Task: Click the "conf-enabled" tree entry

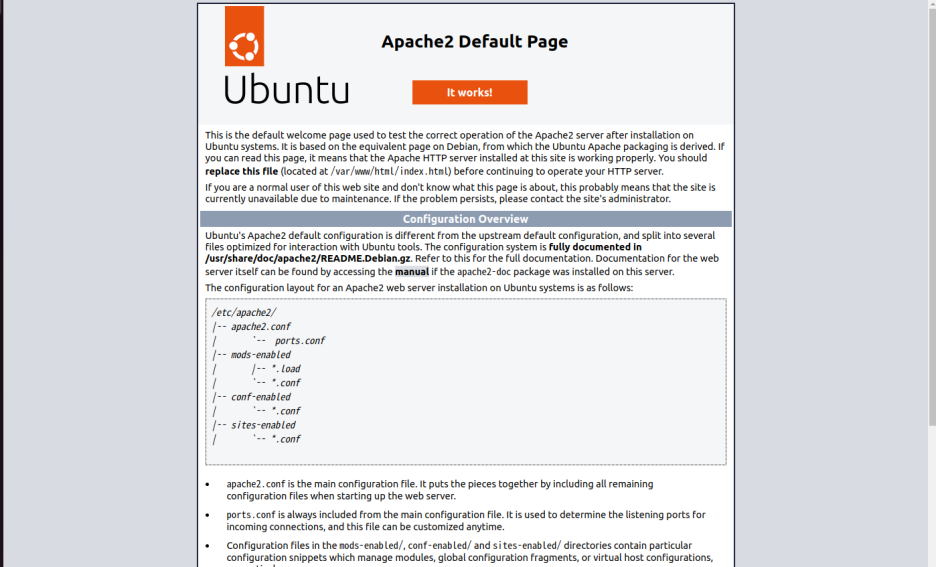Action: click(x=261, y=397)
